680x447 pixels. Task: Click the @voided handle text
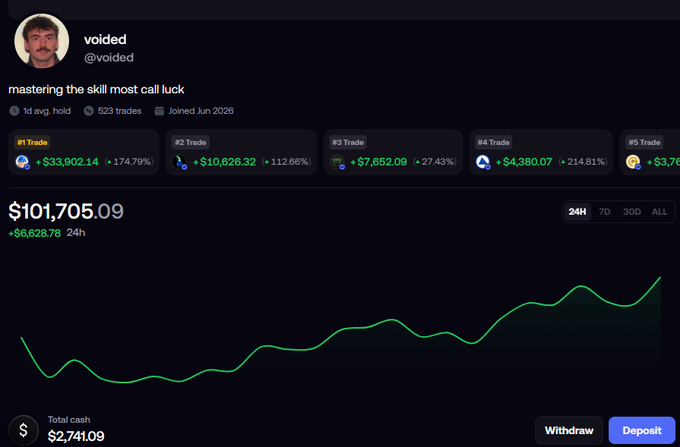point(109,58)
